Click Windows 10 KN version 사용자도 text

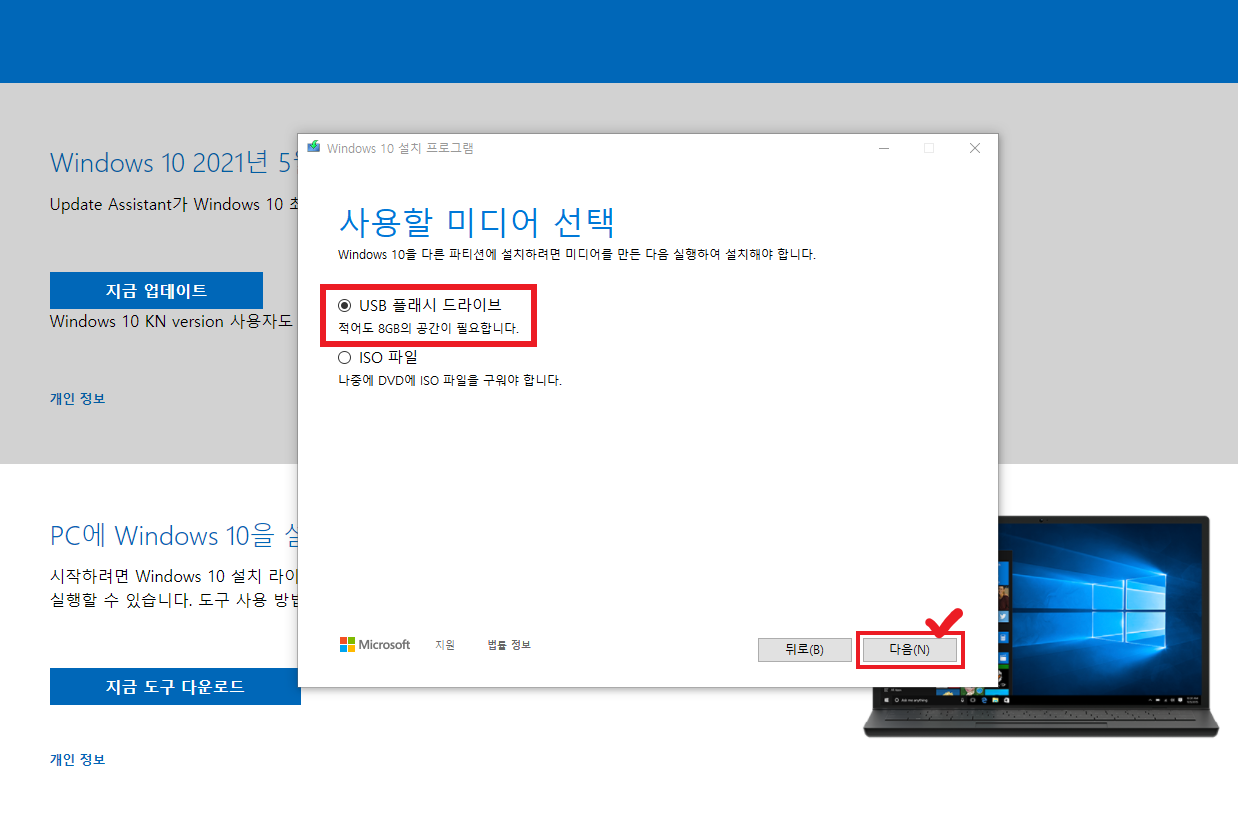tap(172, 322)
